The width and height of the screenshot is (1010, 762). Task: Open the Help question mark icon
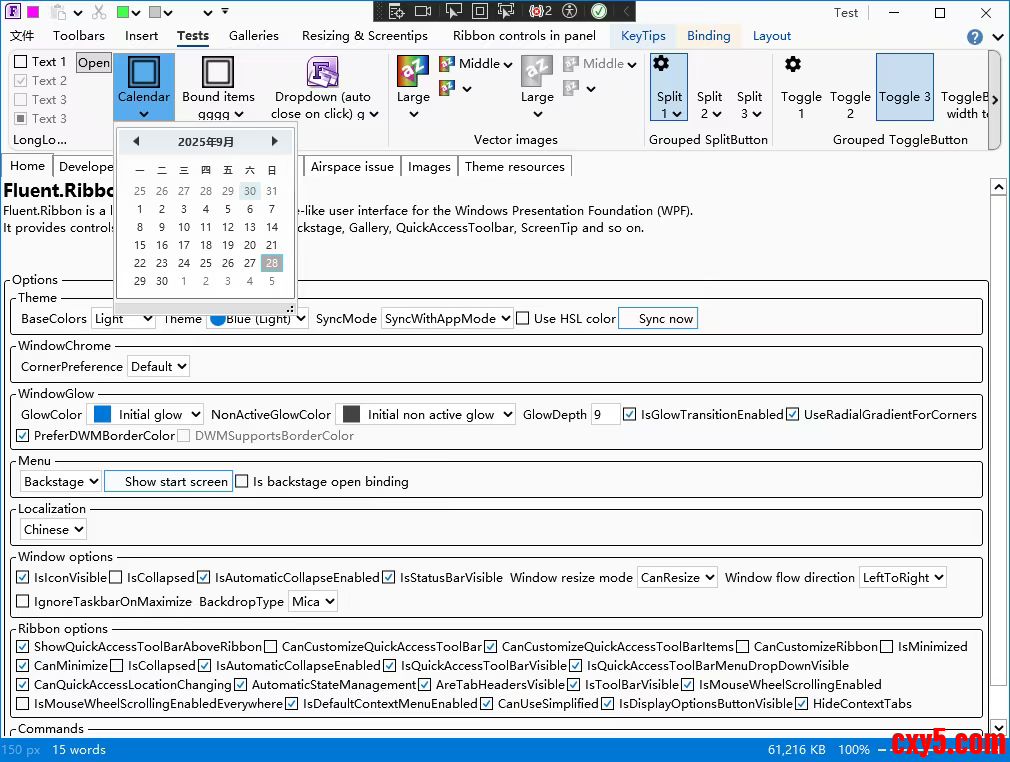point(975,37)
